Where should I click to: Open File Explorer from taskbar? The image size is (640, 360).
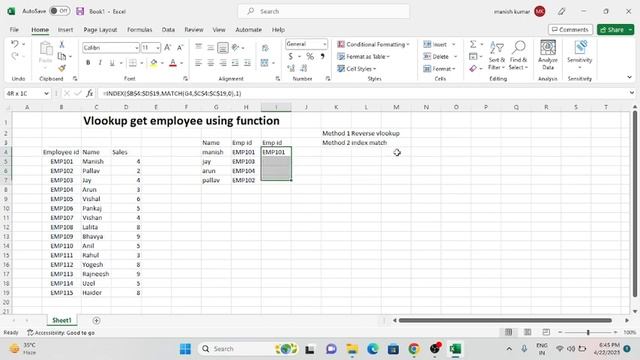(x=352, y=349)
